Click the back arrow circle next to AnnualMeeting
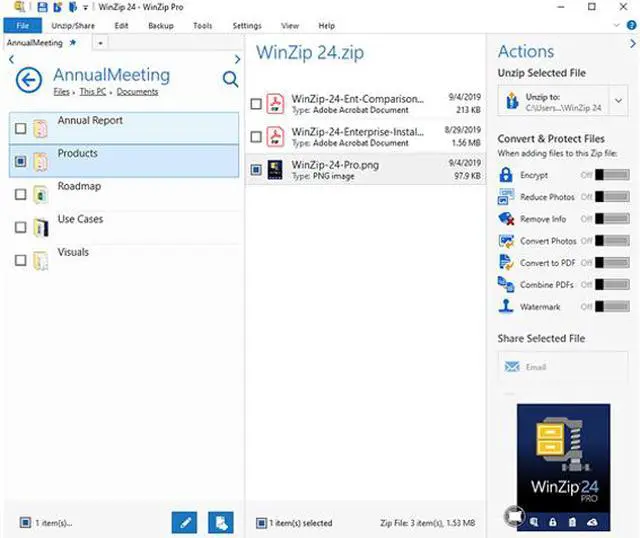Viewport: 640px width, 538px height. [x=29, y=80]
